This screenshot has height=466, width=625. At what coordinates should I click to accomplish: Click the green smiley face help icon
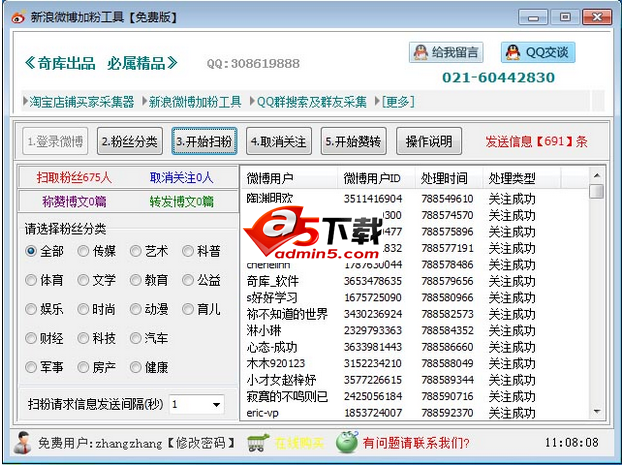[347, 442]
